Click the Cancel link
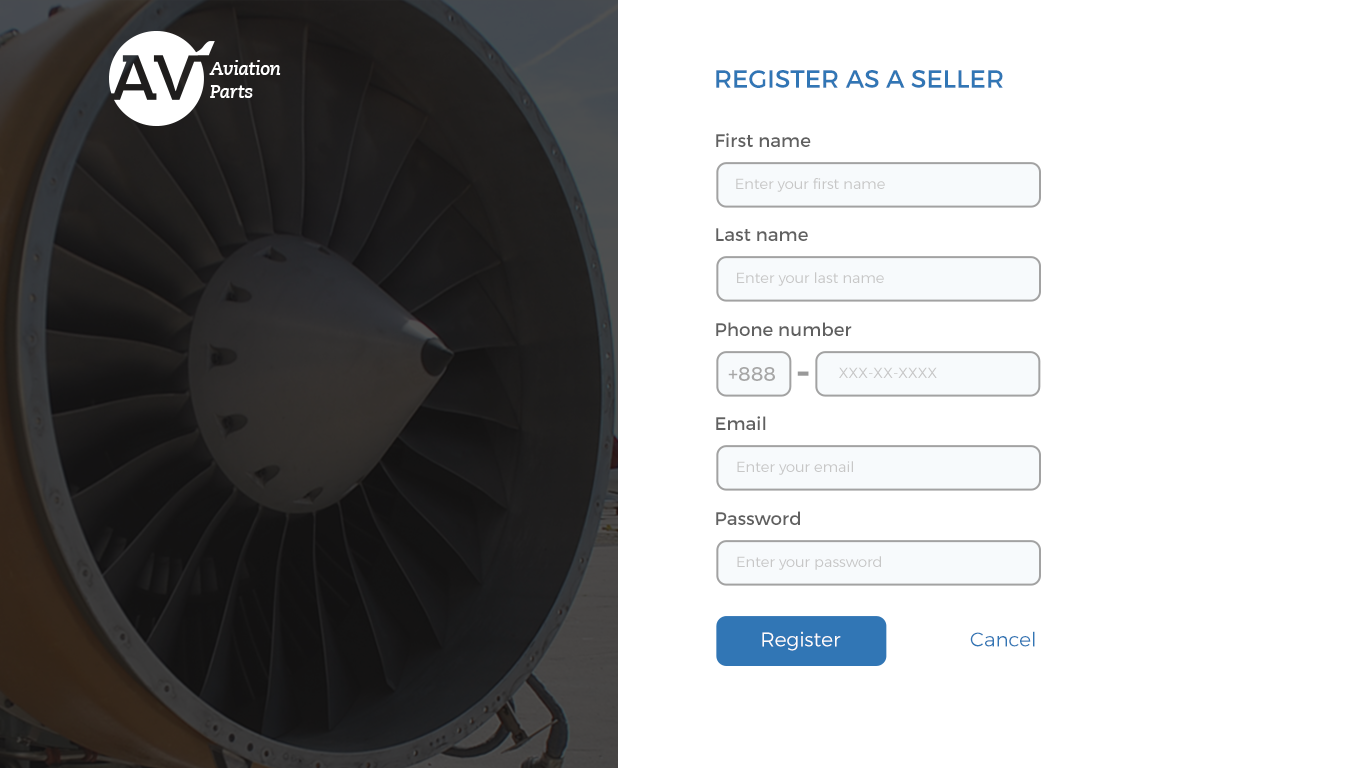This screenshot has width=1366, height=768. [1002, 640]
